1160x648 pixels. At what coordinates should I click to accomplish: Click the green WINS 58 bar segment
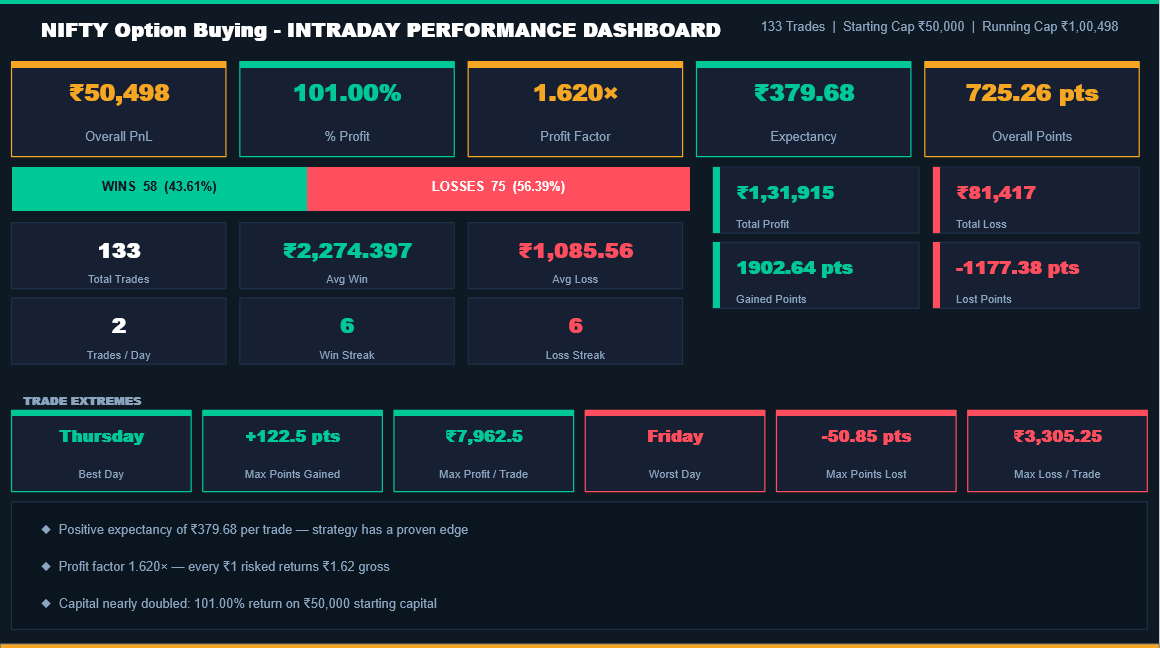[159, 189]
